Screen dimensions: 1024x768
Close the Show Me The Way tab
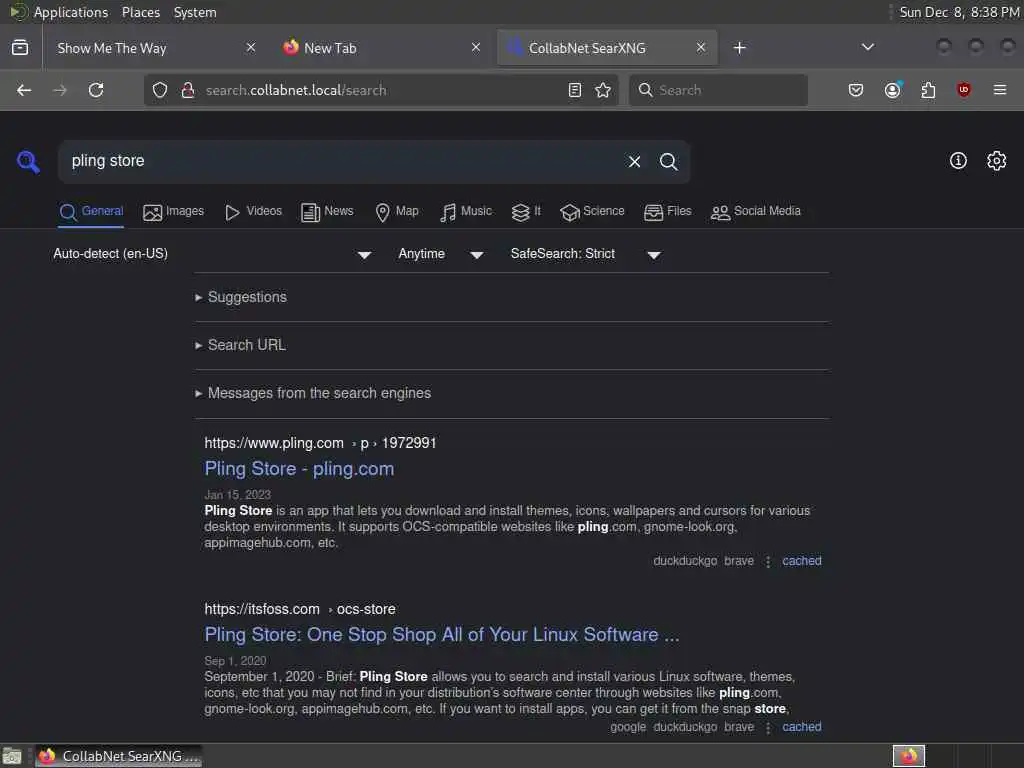tap(251, 47)
